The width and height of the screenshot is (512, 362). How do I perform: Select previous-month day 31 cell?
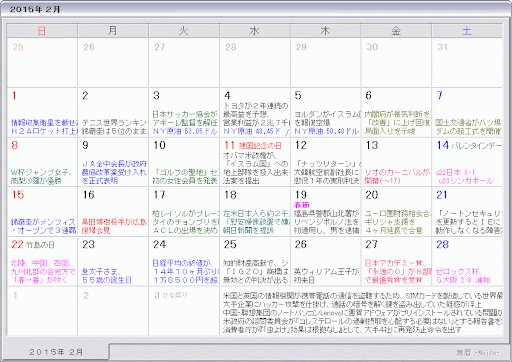point(467,62)
